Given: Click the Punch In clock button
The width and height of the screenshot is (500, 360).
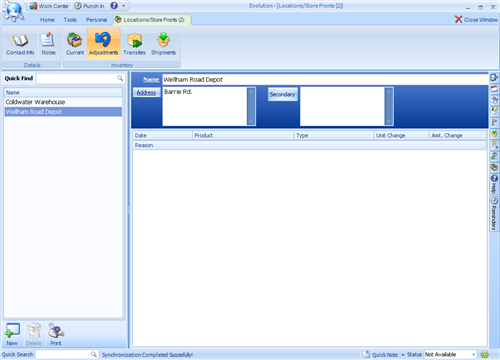Looking at the screenshot, I should click(89, 6).
